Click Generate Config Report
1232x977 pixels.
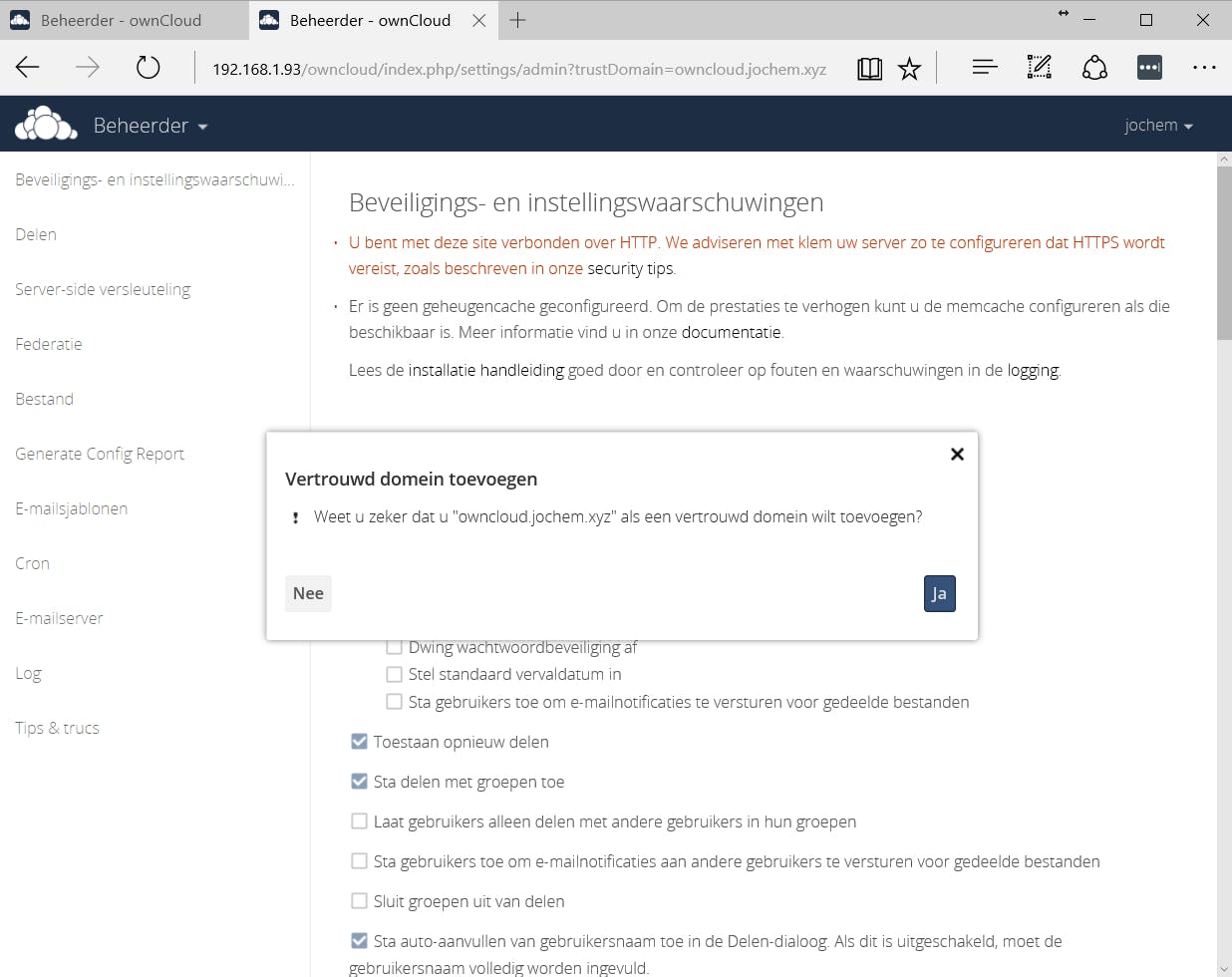pyautogui.click(x=100, y=454)
